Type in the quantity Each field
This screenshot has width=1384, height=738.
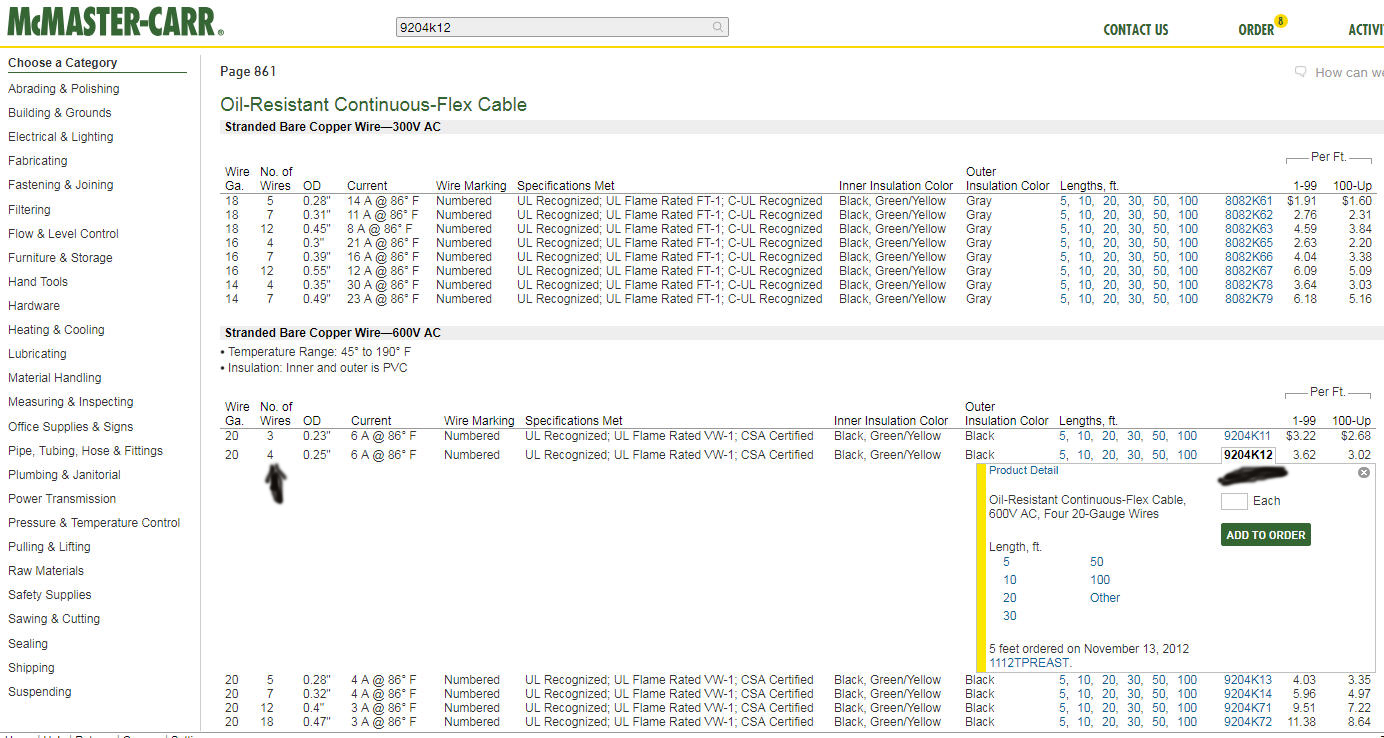click(1234, 501)
